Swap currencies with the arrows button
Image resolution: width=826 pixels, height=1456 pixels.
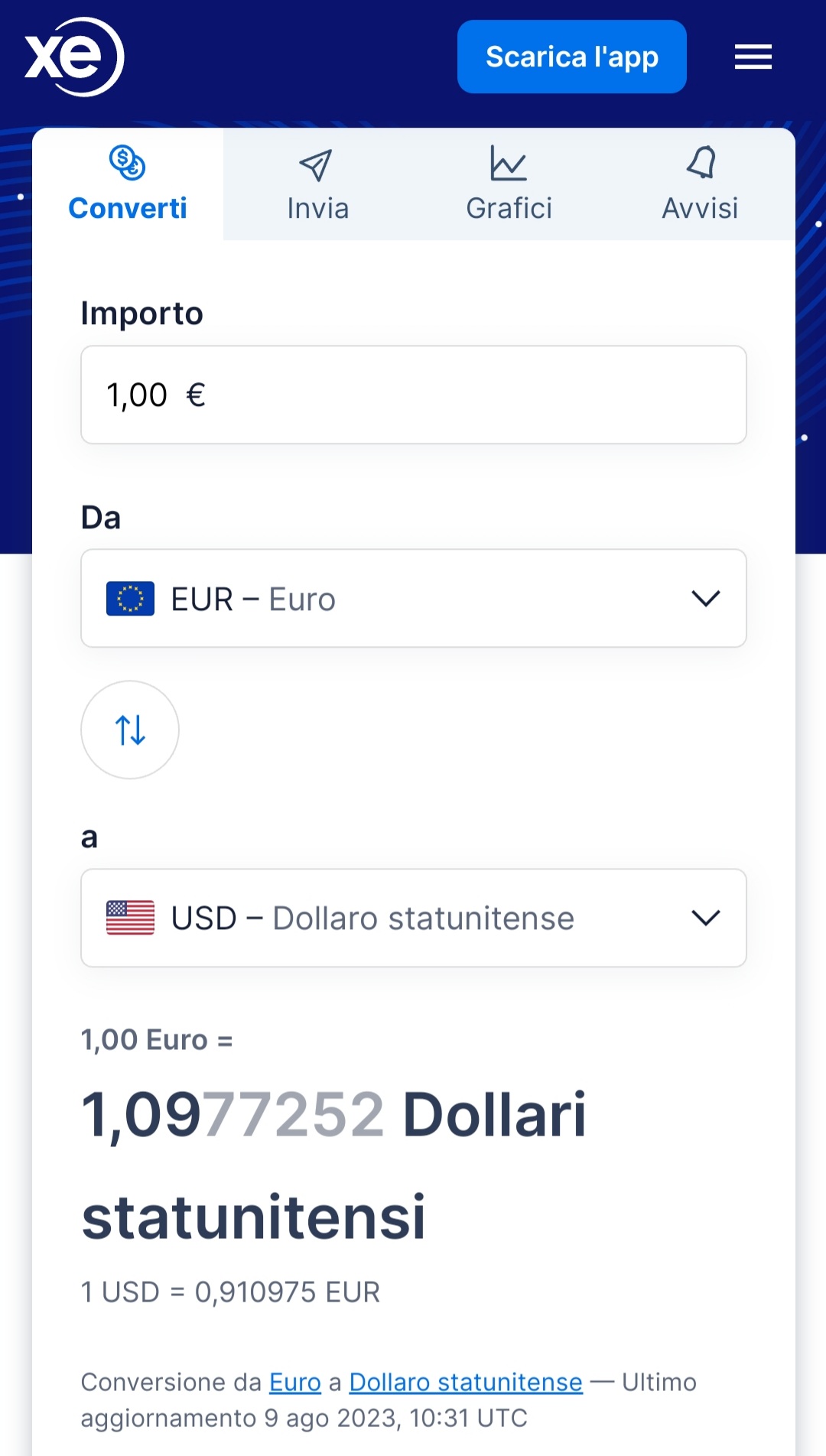tap(130, 730)
